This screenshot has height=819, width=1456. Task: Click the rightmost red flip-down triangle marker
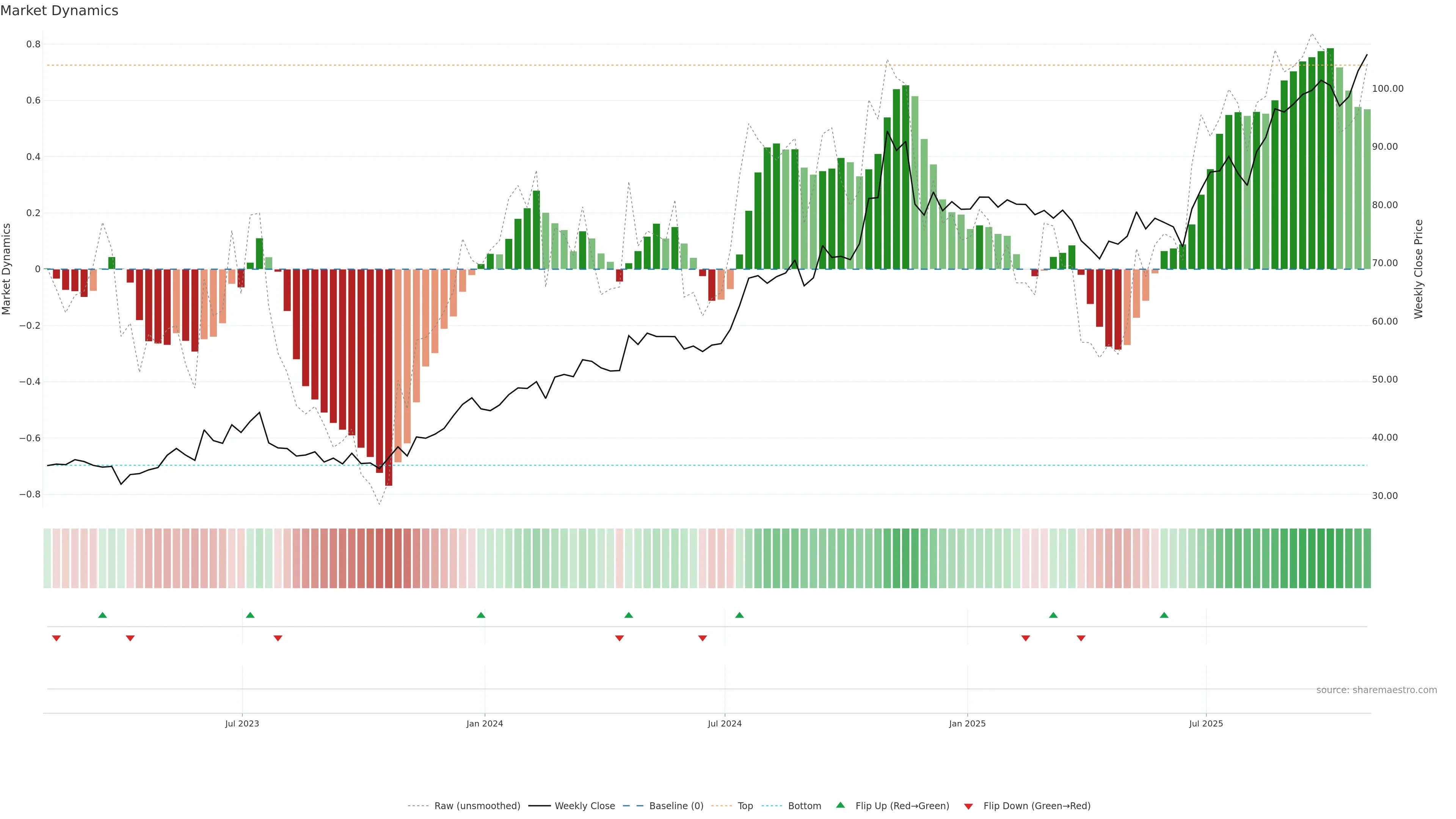pyautogui.click(x=1081, y=638)
